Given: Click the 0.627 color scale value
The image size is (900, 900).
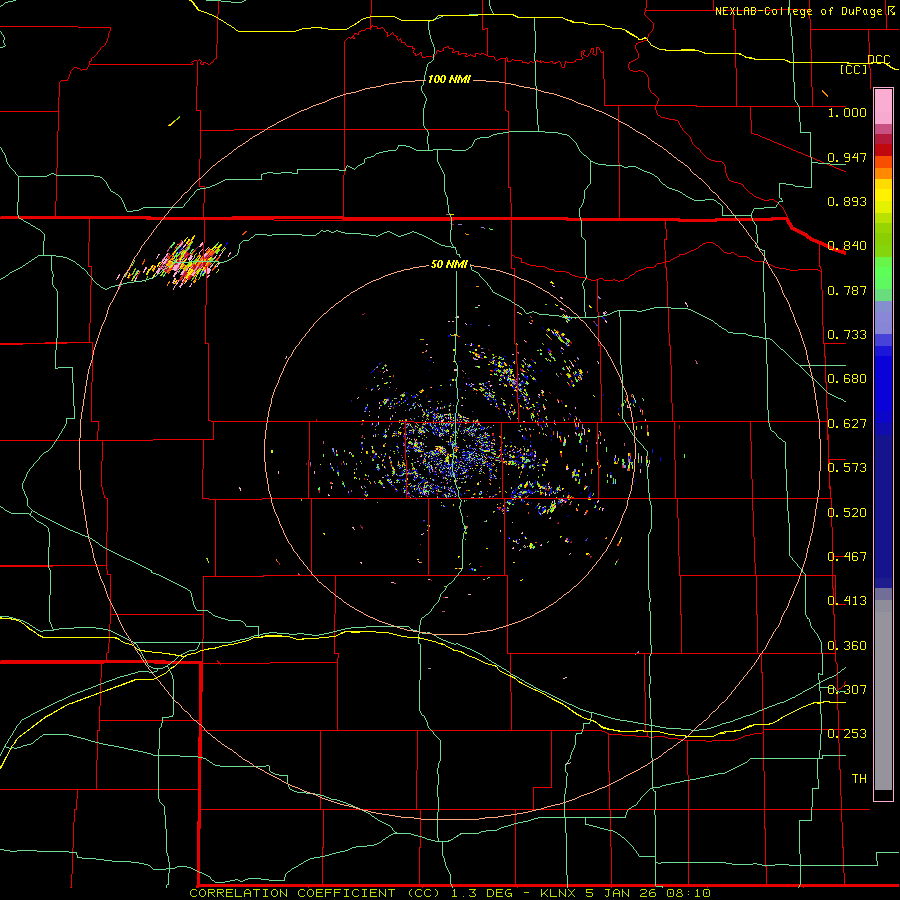Looking at the screenshot, I should [847, 424].
